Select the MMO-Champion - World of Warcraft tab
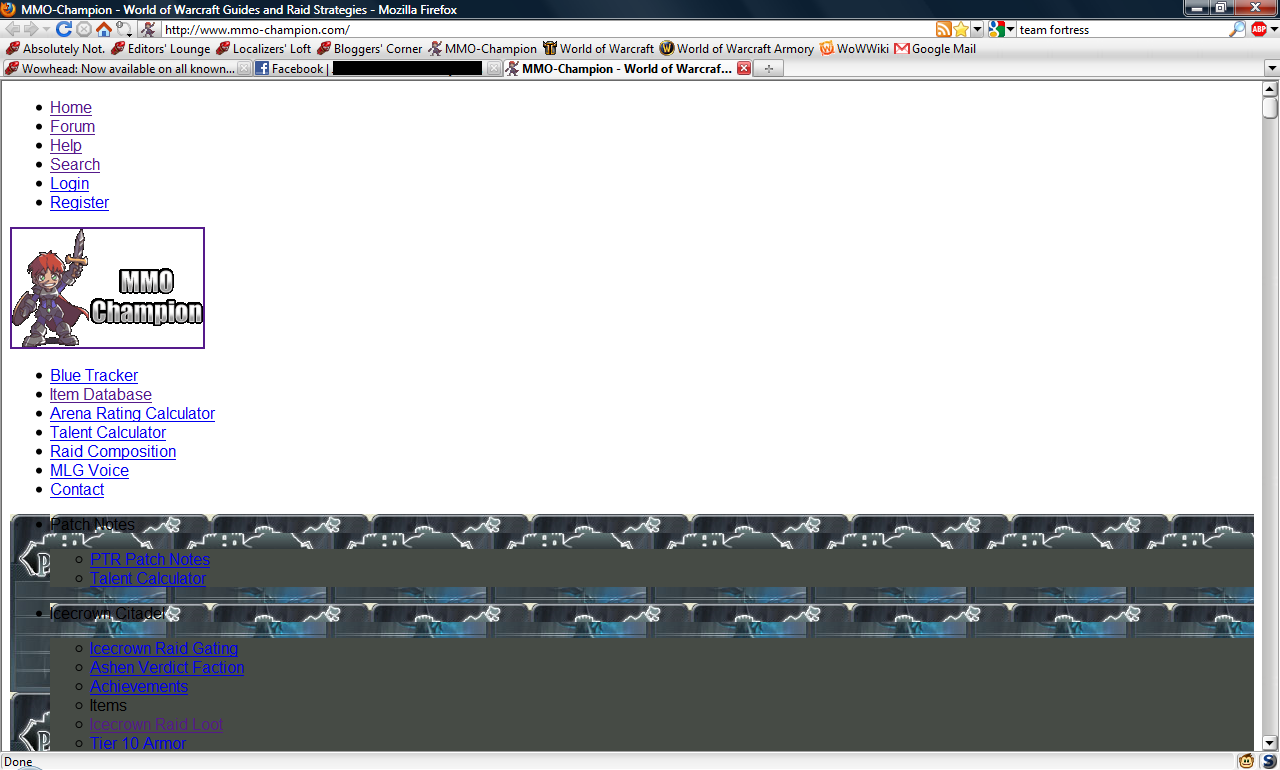This screenshot has width=1280, height=770. [x=628, y=69]
